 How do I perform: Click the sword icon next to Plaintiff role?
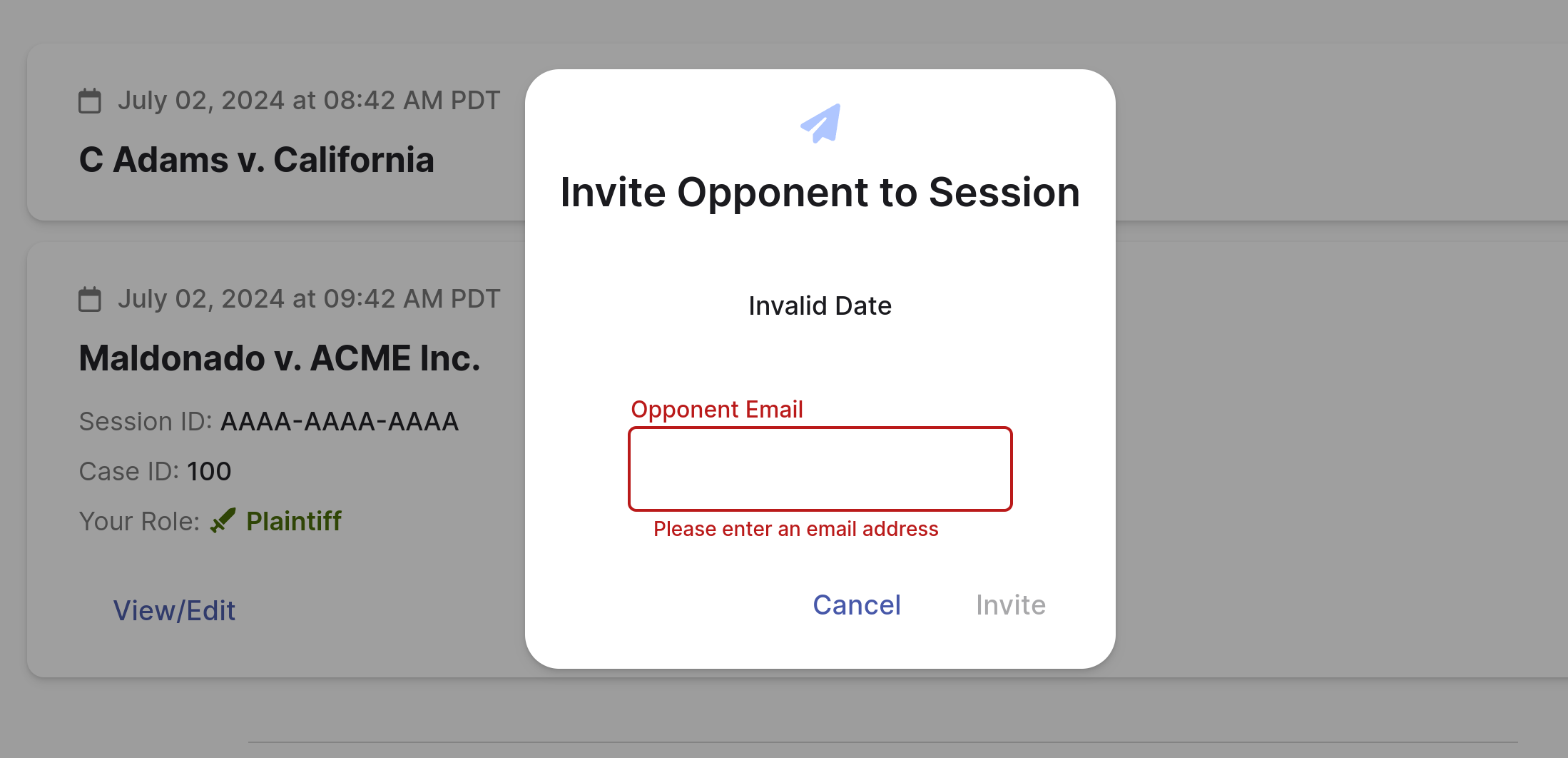point(223,520)
